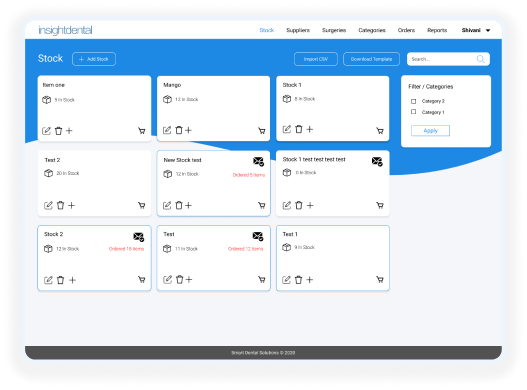Screen dimensions: 527x390
Task: Check the Category 1 filter box
Action: click(413, 112)
